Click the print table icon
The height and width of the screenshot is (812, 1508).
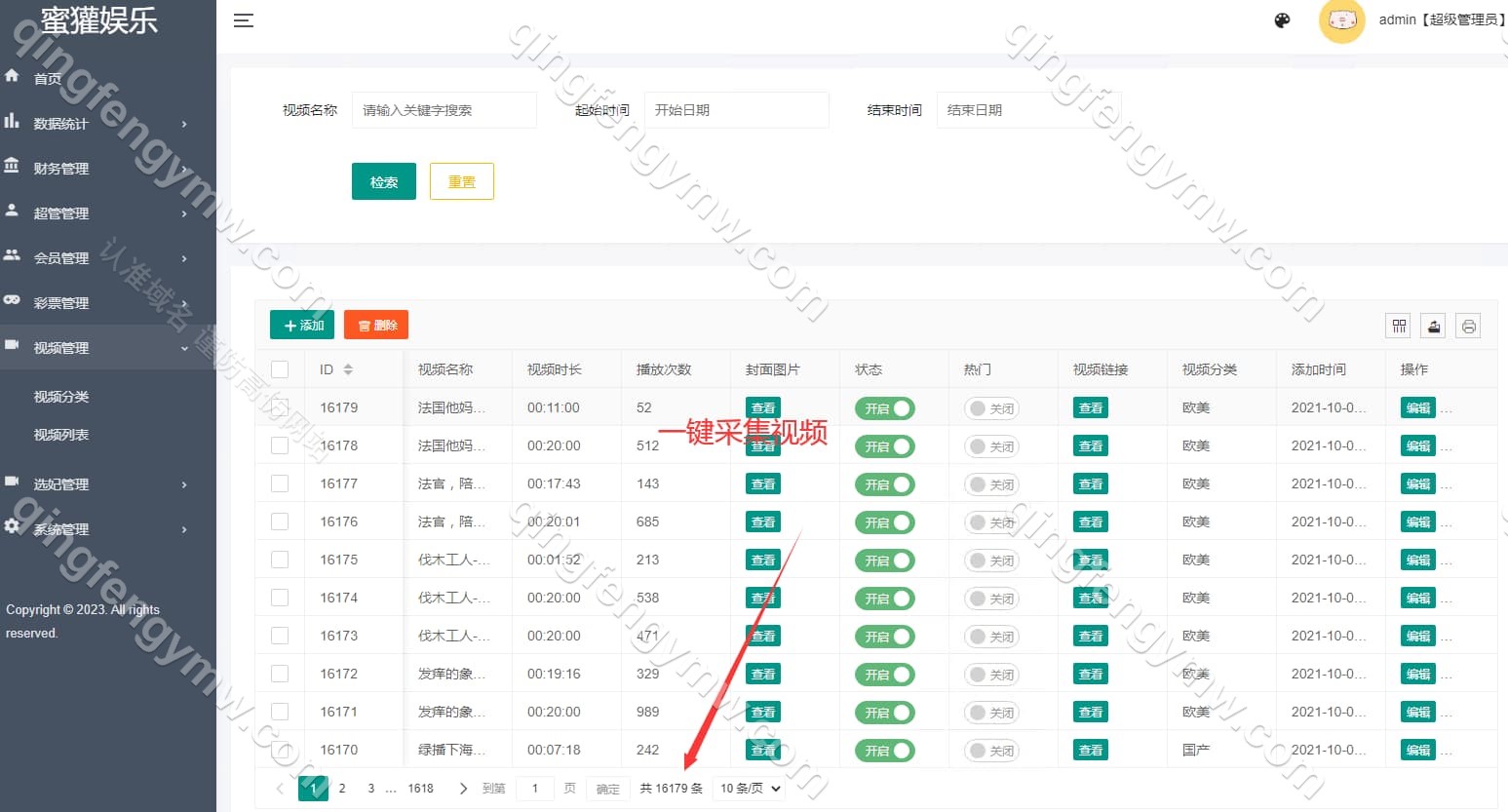(x=1468, y=327)
